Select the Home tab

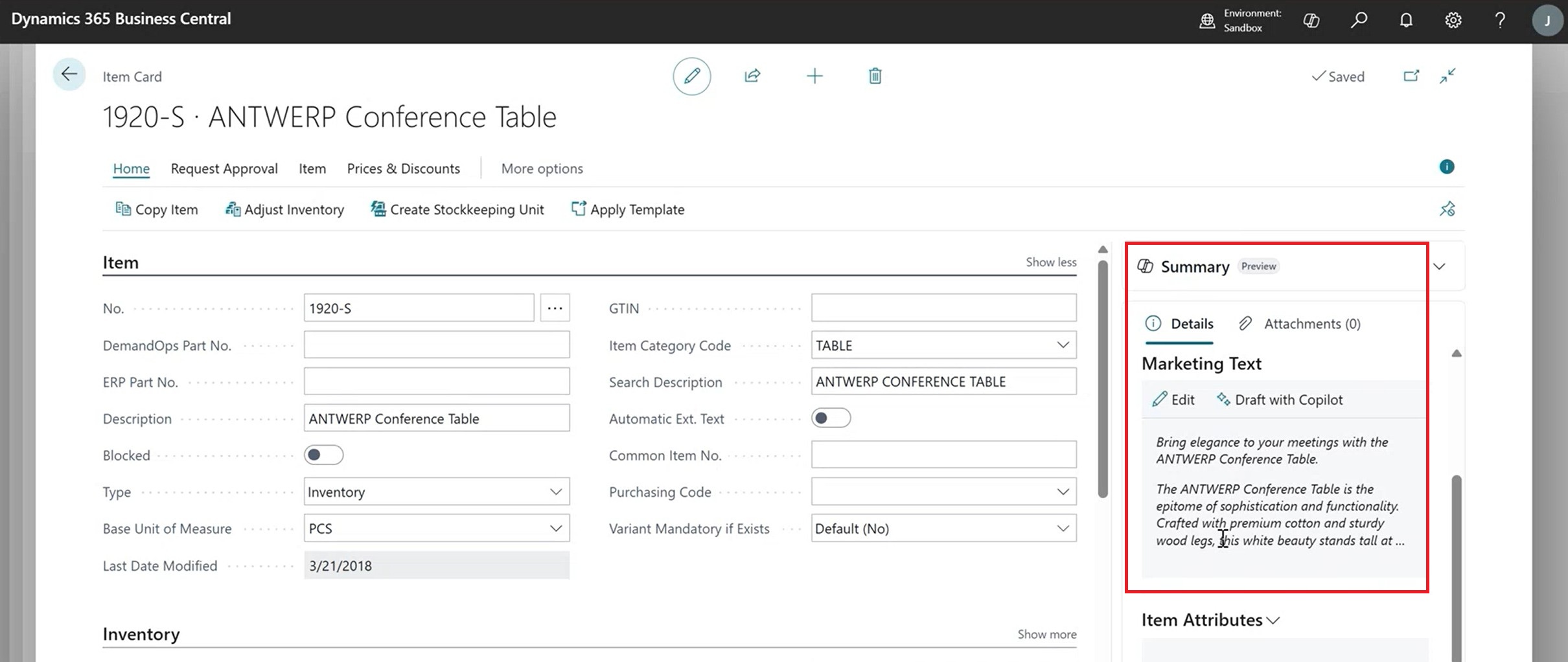132,168
